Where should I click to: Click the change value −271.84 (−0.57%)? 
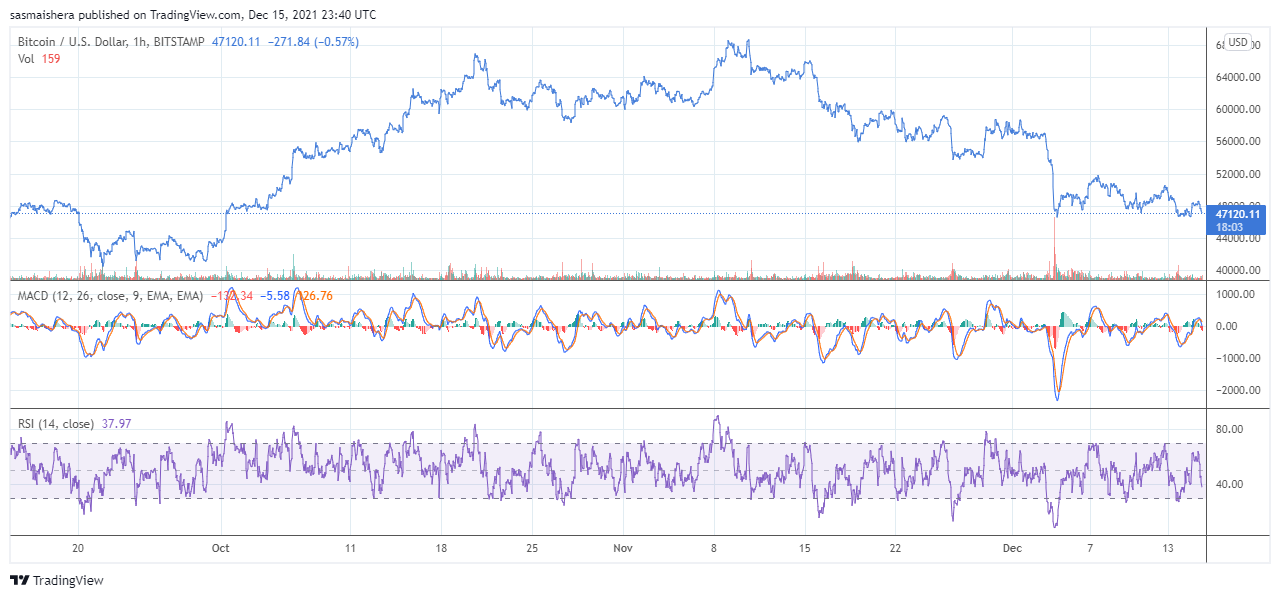[x=315, y=42]
